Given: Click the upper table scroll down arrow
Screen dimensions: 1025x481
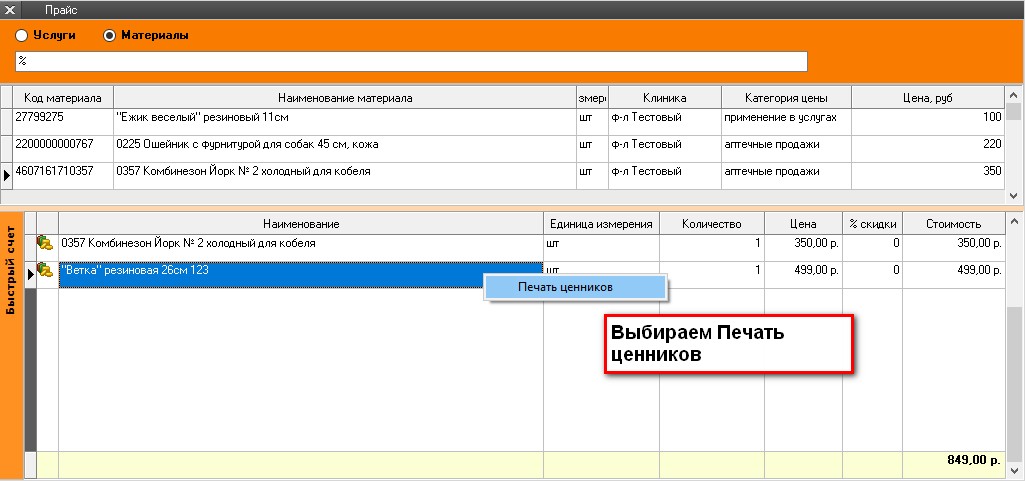Looking at the screenshot, I should (1014, 195).
